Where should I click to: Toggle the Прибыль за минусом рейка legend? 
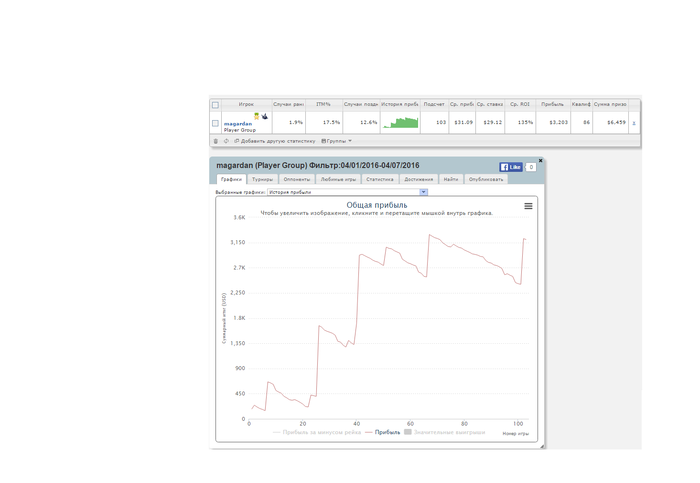tap(317, 432)
